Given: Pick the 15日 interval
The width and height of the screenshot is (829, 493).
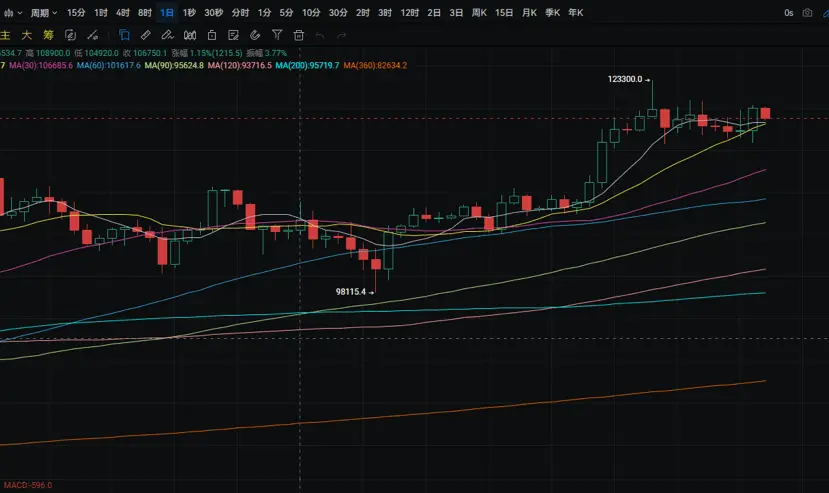Looking at the screenshot, I should [x=504, y=13].
